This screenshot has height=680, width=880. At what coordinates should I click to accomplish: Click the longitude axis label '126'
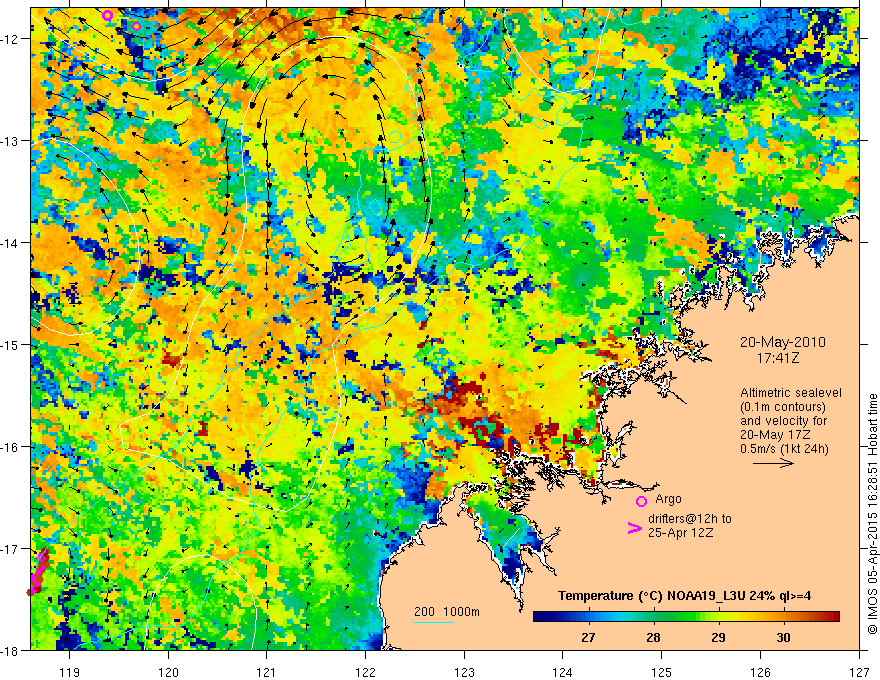(760, 672)
